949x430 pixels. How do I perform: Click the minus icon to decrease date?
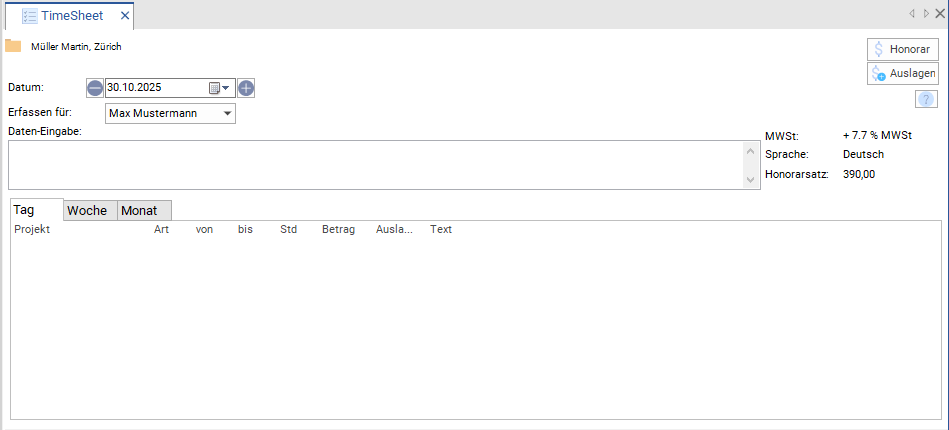pos(95,88)
